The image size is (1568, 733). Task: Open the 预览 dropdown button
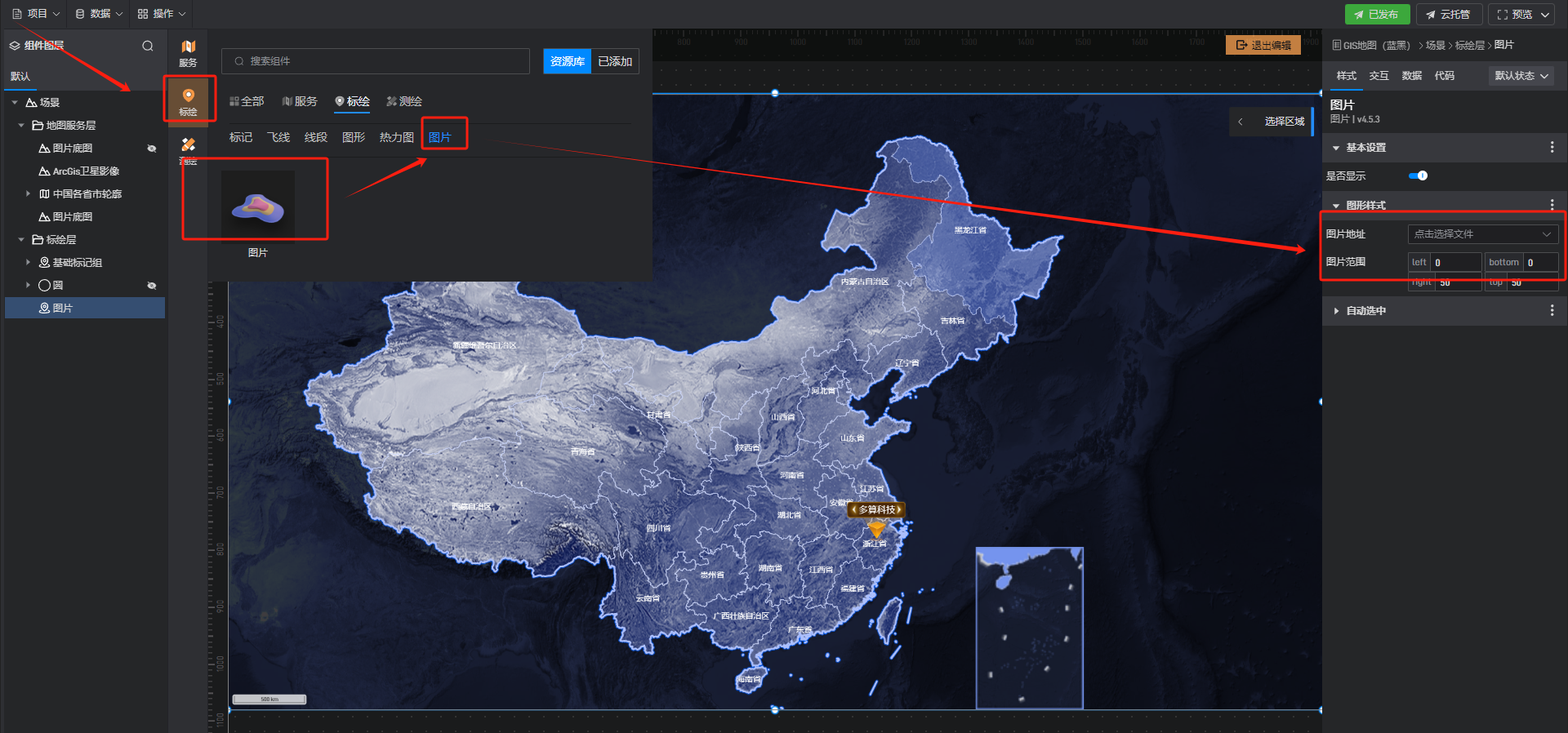(1522, 15)
